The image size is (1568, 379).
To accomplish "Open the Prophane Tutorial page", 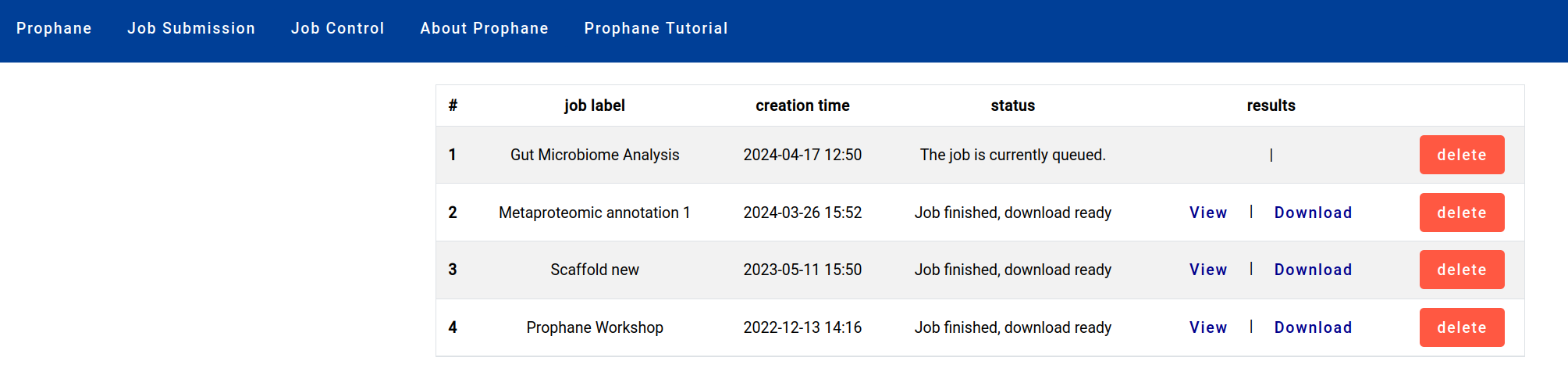I will (656, 28).
